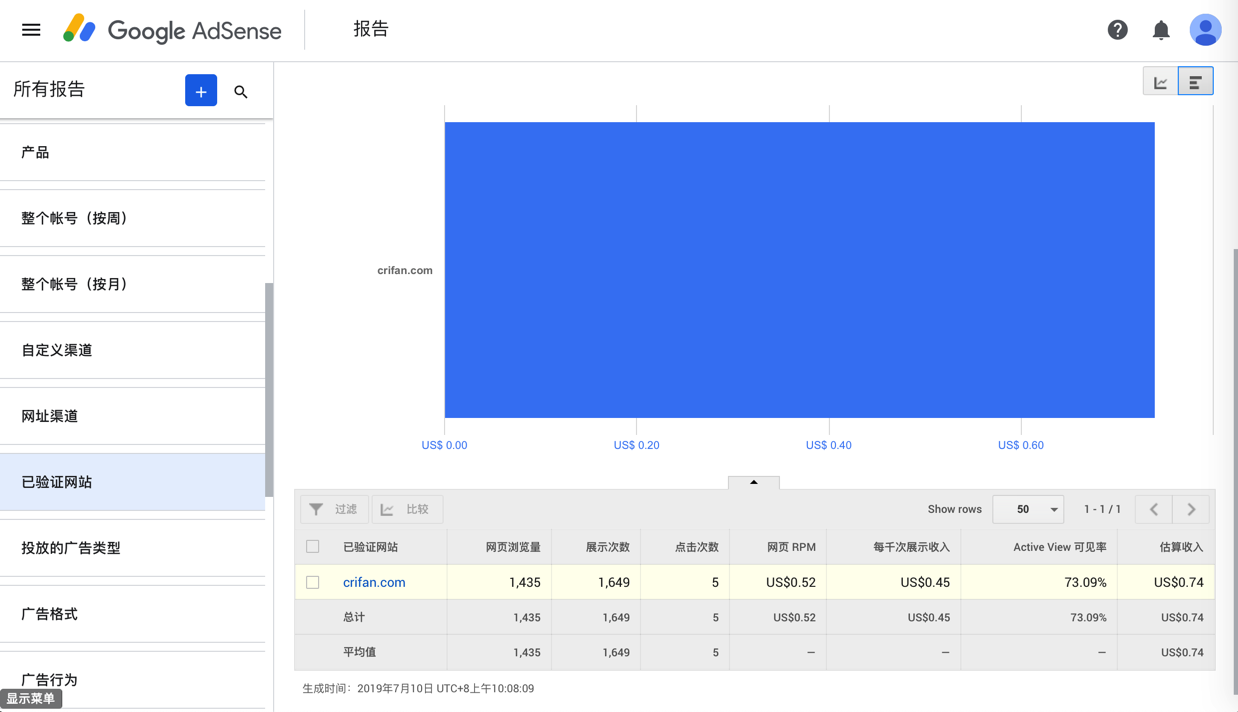Go to previous page of results

coord(1154,510)
